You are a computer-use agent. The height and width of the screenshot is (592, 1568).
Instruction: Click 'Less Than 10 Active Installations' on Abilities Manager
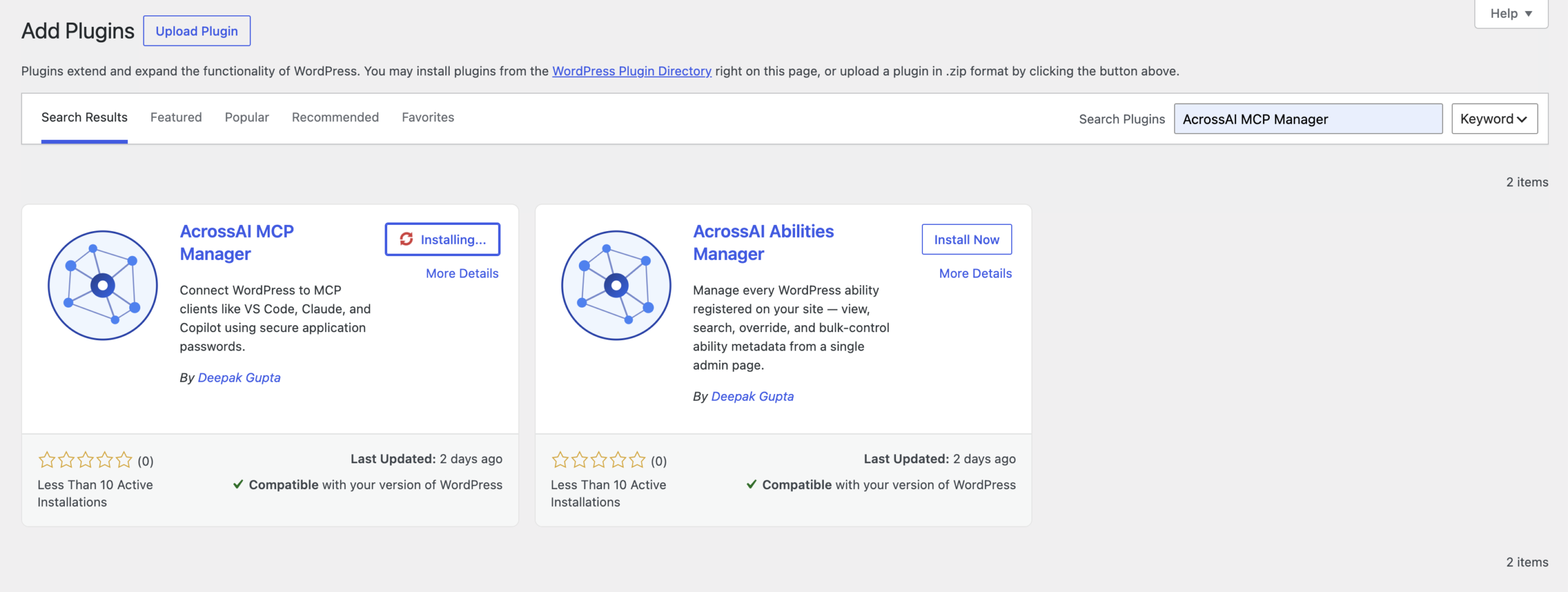(608, 493)
